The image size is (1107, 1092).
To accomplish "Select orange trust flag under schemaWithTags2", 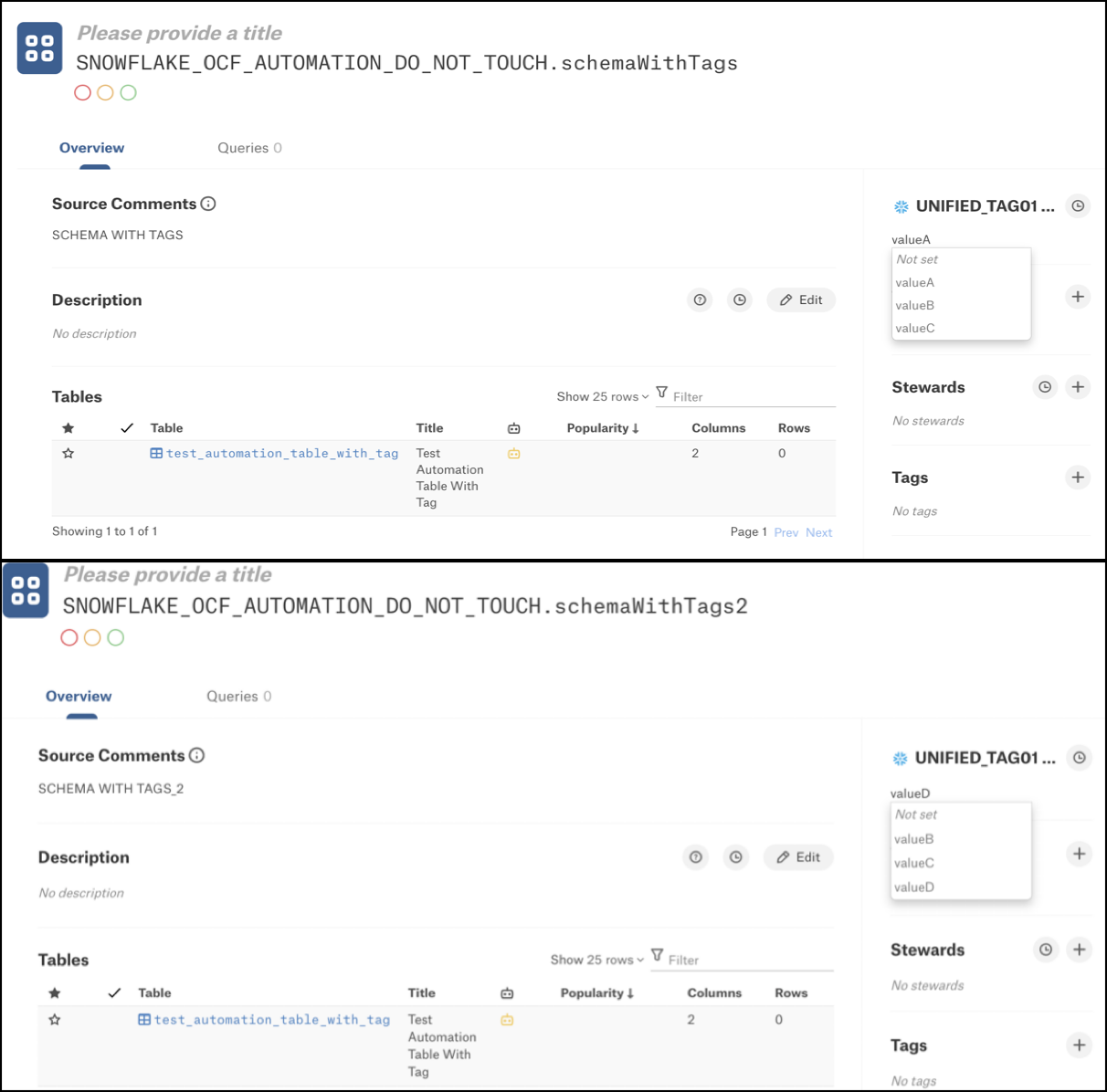I will pyautogui.click(x=92, y=637).
